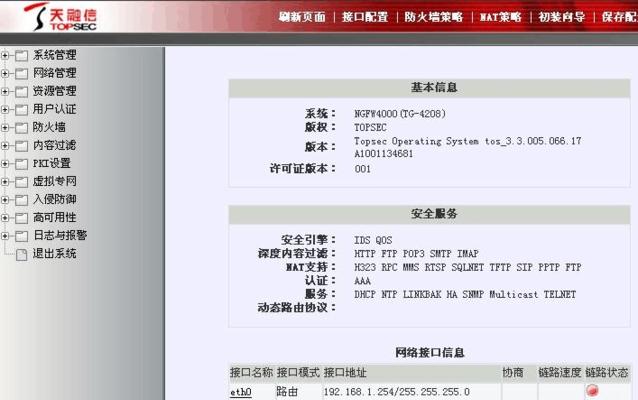638x400 pixels.
Task: Select 日志与报警 in the sidebar
Action: [x=60, y=235]
